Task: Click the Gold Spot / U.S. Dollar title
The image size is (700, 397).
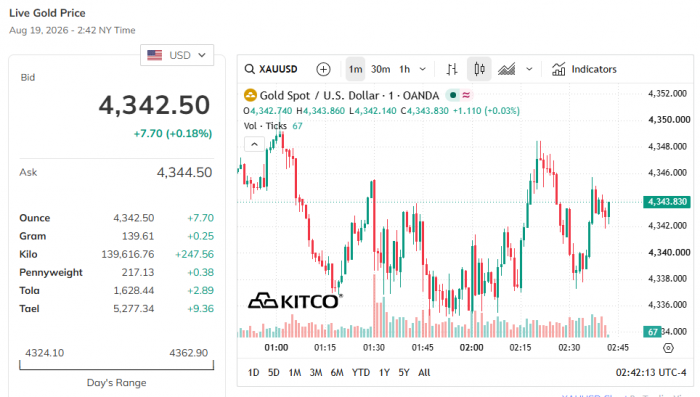Action: (349, 96)
